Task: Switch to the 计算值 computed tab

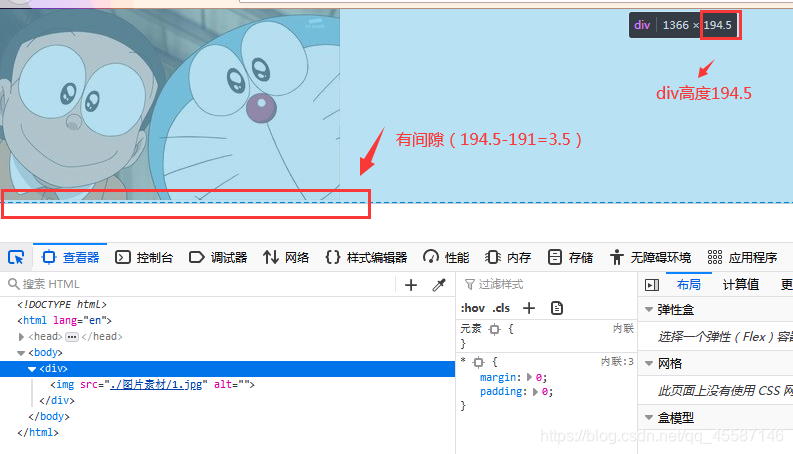Action: 740,285
